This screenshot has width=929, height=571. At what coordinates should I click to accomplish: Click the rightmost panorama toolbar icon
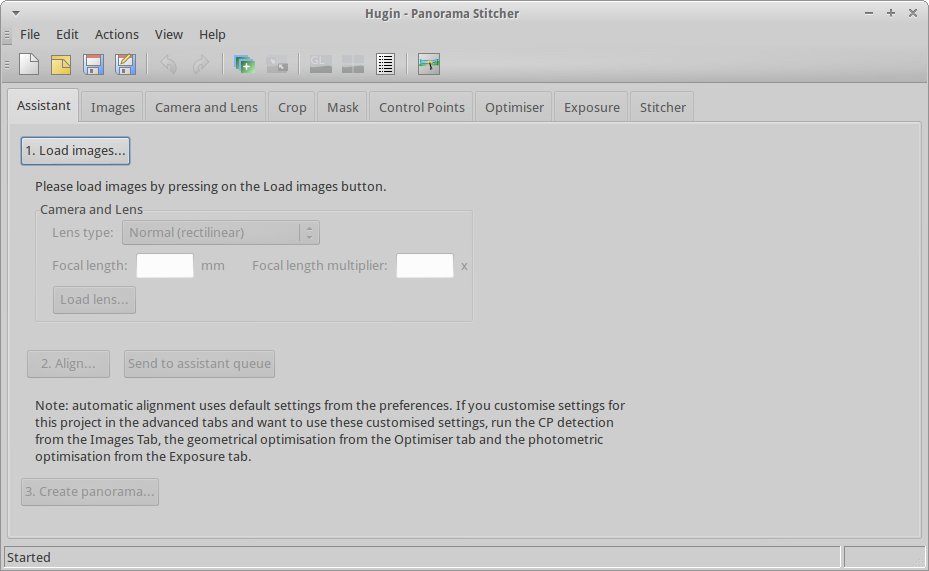(429, 65)
